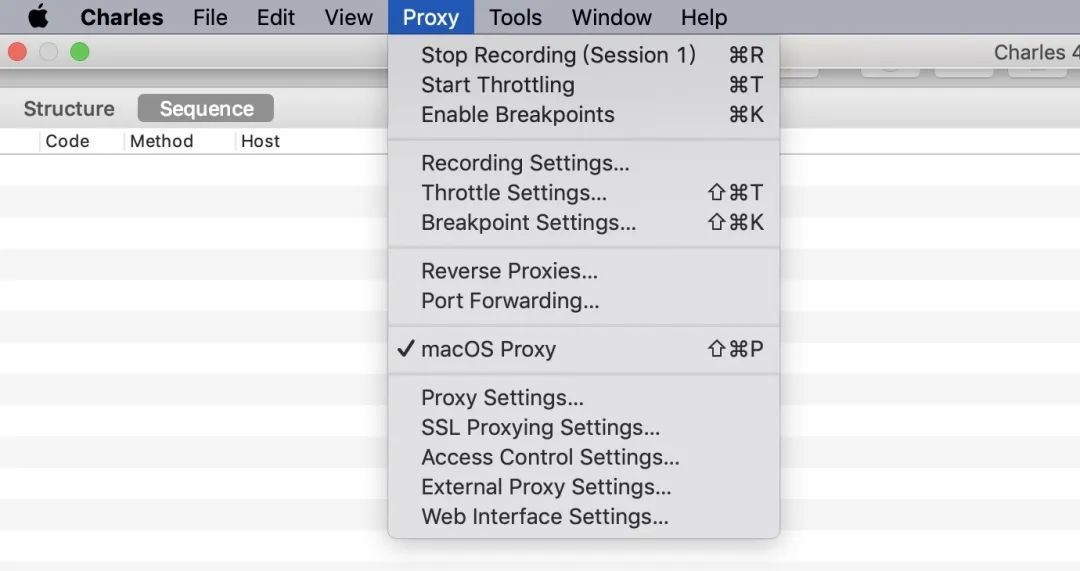Open the View menu
The width and height of the screenshot is (1080, 571).
click(x=348, y=17)
